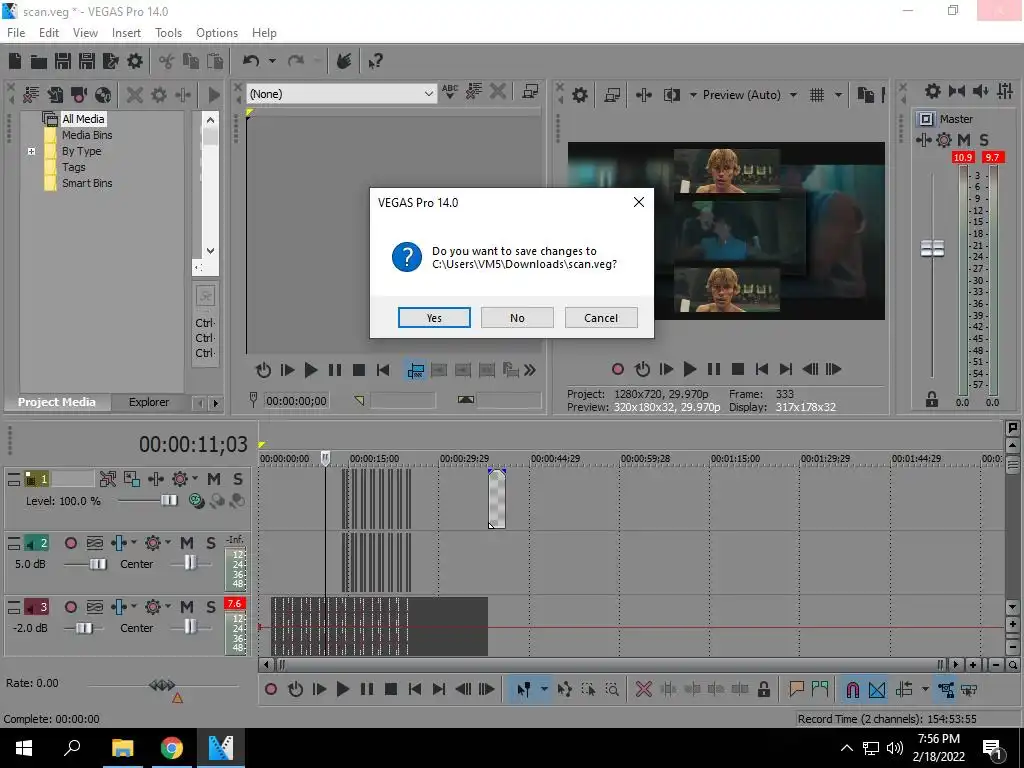The image size is (1024, 768).
Task: Stop the trimmer playback
Action: [x=359, y=371]
